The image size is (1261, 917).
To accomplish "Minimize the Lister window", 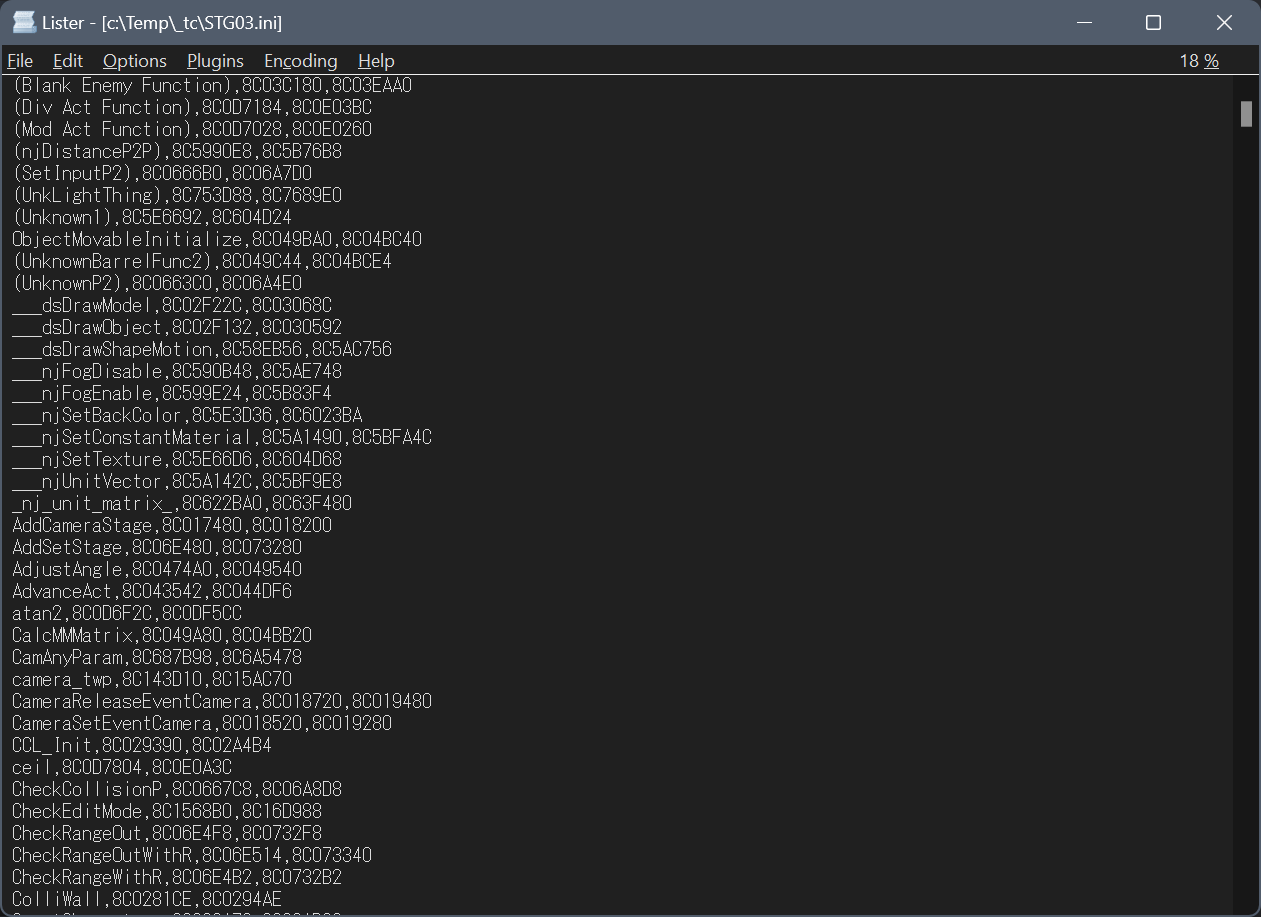I will [1082, 22].
